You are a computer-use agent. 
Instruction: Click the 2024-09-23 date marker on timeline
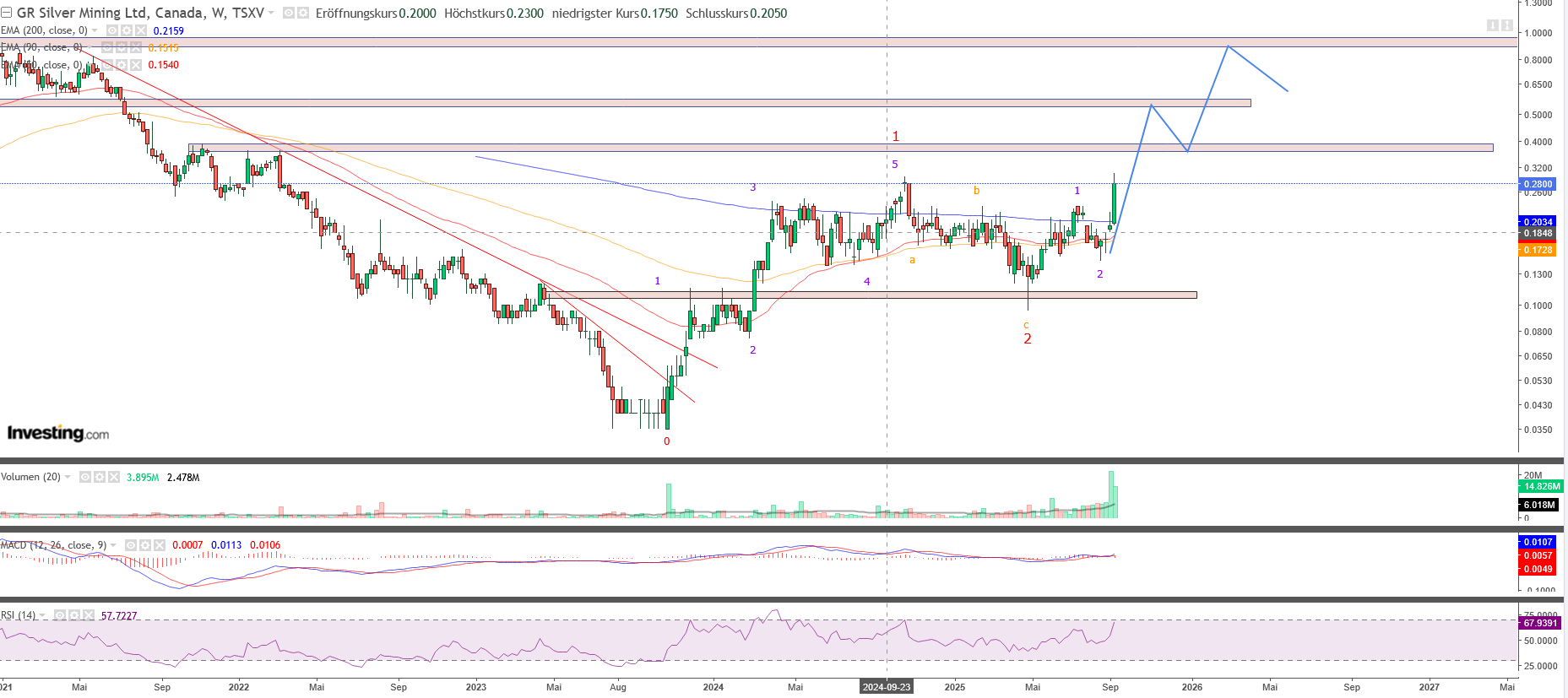(x=886, y=687)
